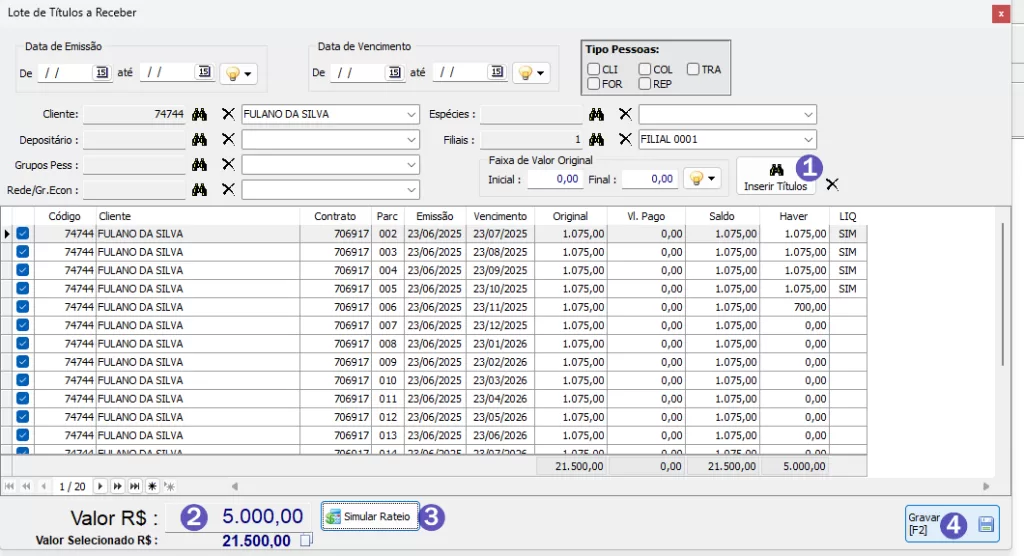Expand the FULANO DA SILVA client dropdown
This screenshot has width=1024, height=556.
[x=411, y=114]
